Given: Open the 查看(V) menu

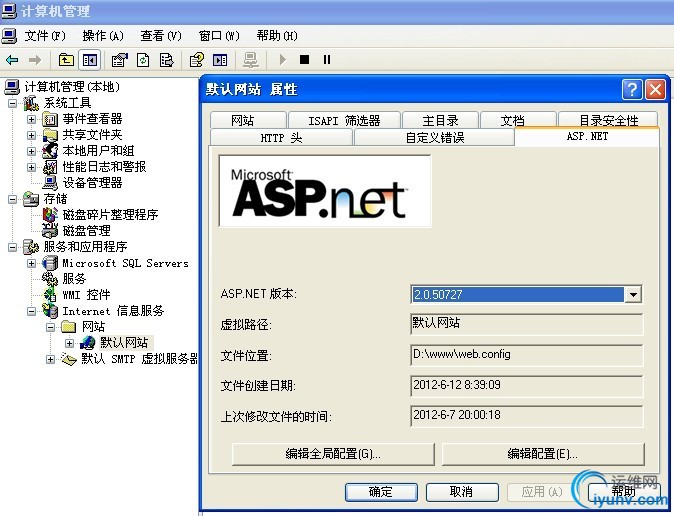Looking at the screenshot, I should point(161,36).
